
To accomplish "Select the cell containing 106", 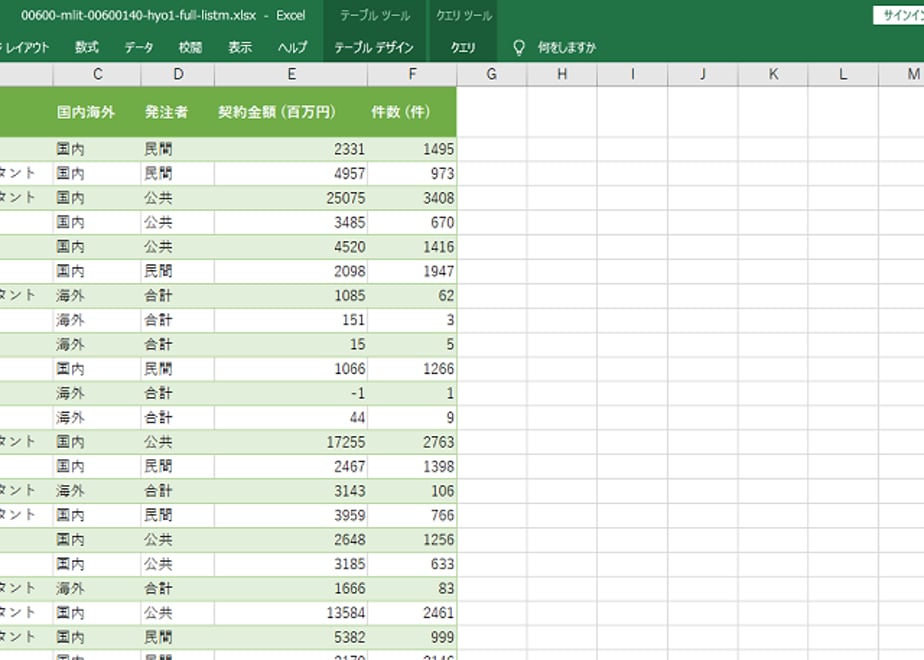I will click(x=412, y=491).
